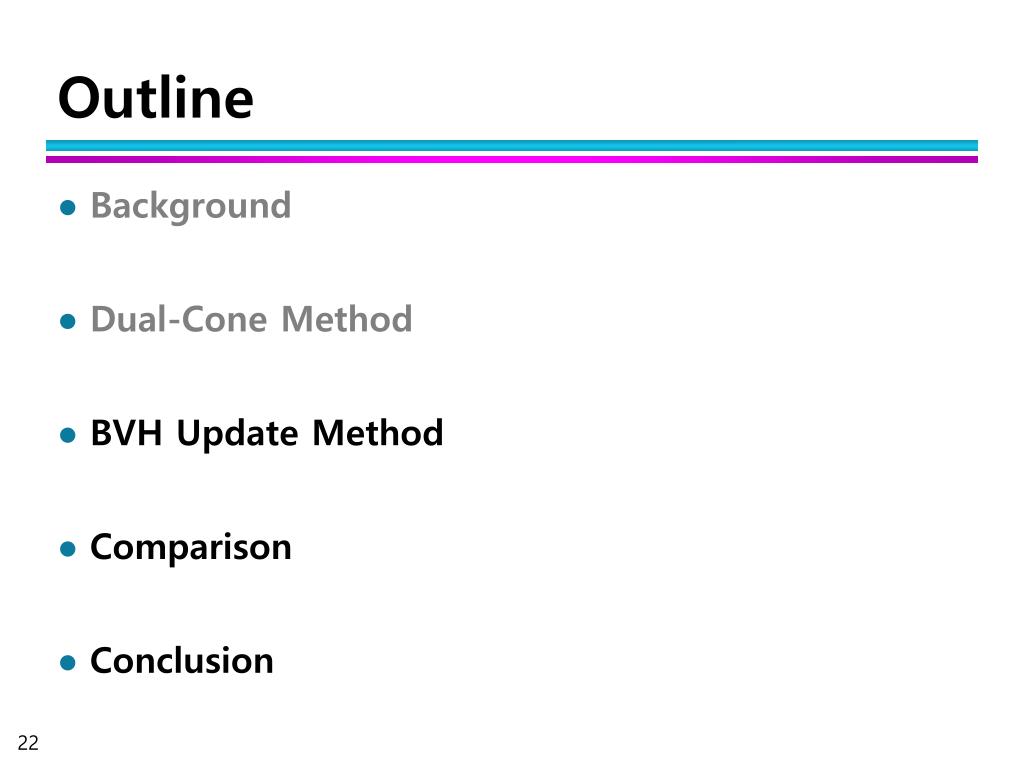The height and width of the screenshot is (768, 1024).
Task: Click the word Method after Update
Action: point(378,433)
